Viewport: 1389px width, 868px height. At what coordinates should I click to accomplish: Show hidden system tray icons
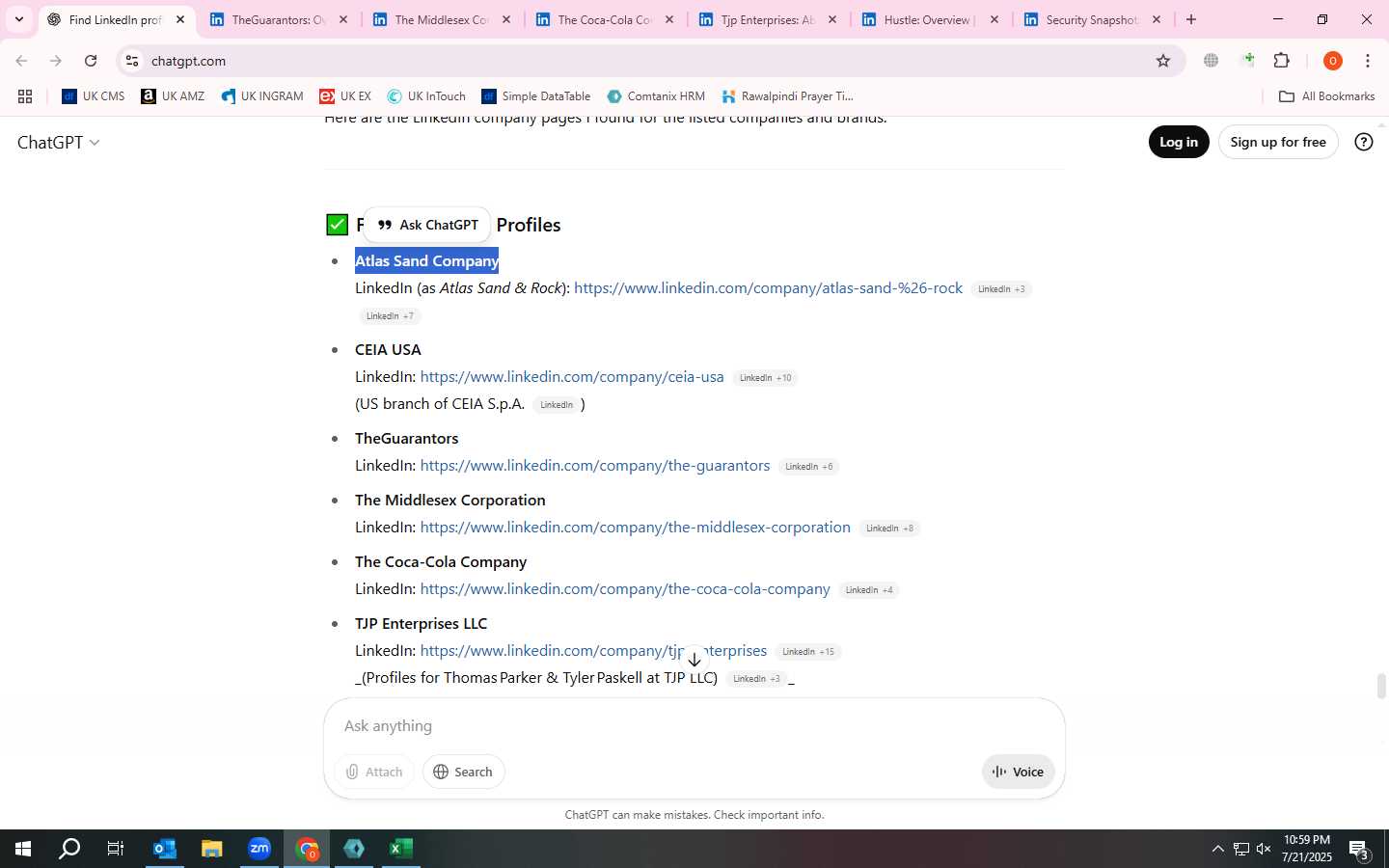[x=1217, y=850]
